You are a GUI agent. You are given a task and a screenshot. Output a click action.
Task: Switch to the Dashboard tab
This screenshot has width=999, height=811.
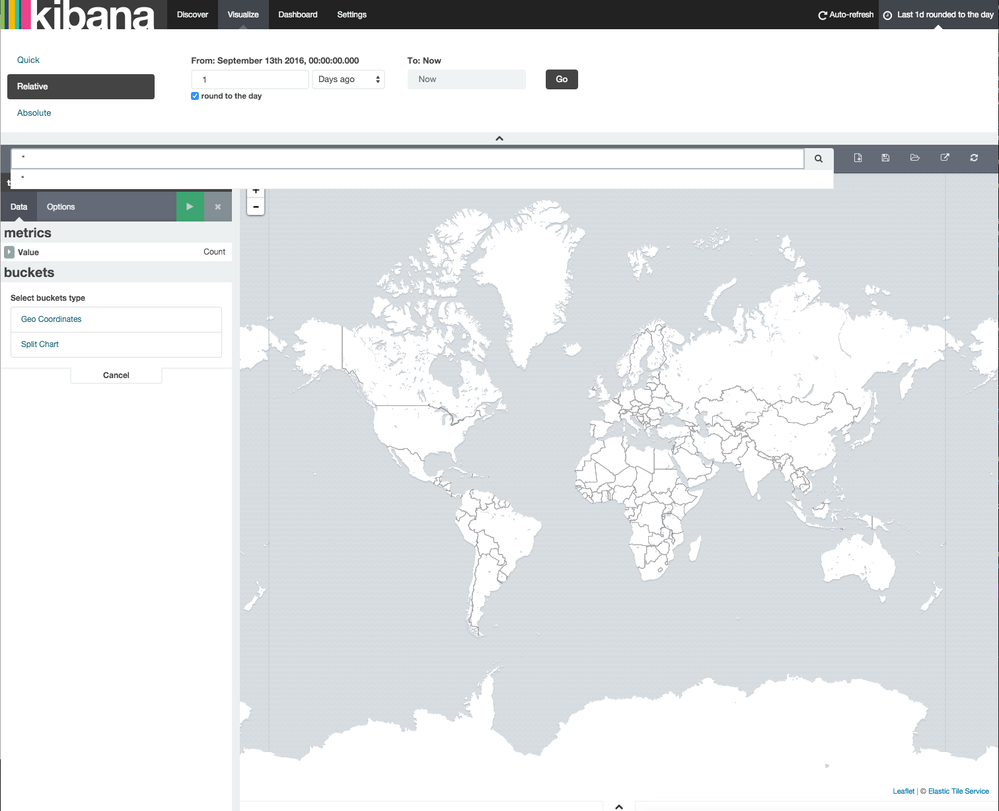[298, 14]
